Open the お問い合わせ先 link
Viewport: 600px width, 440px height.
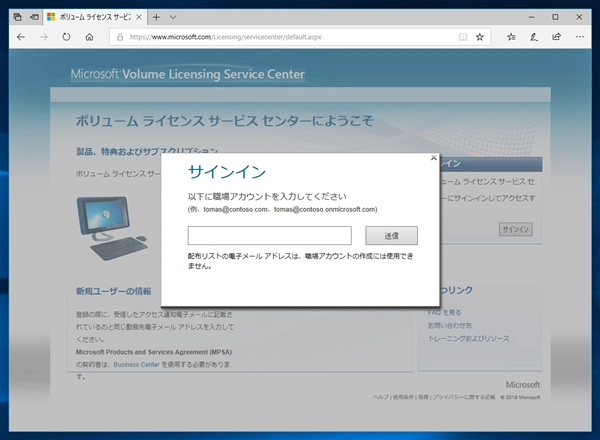450,326
